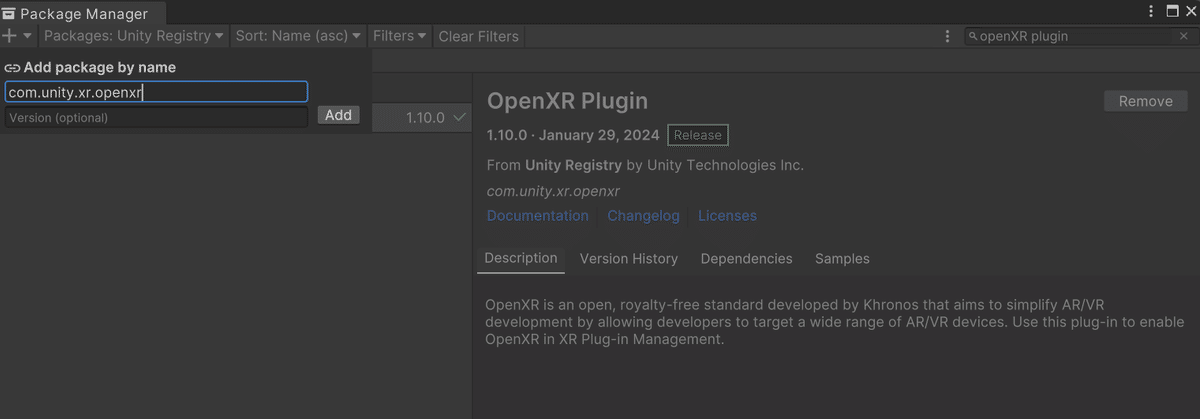Viewport: 1200px width, 419px height.
Task: Click the Remove button
Action: tap(1146, 101)
